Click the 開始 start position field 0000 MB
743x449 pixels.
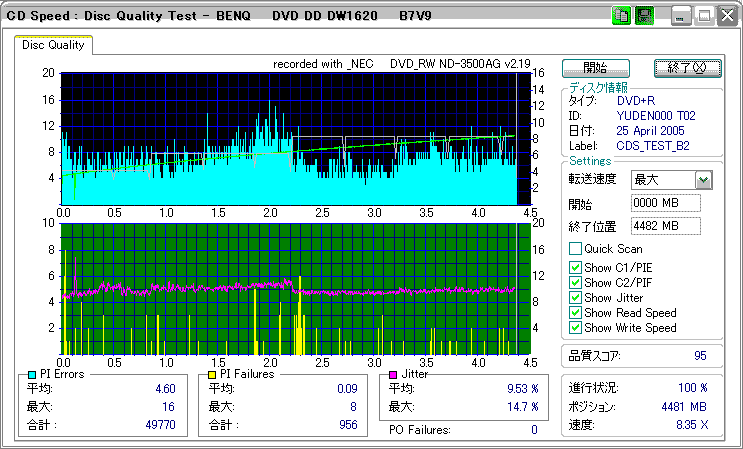[x=666, y=203]
